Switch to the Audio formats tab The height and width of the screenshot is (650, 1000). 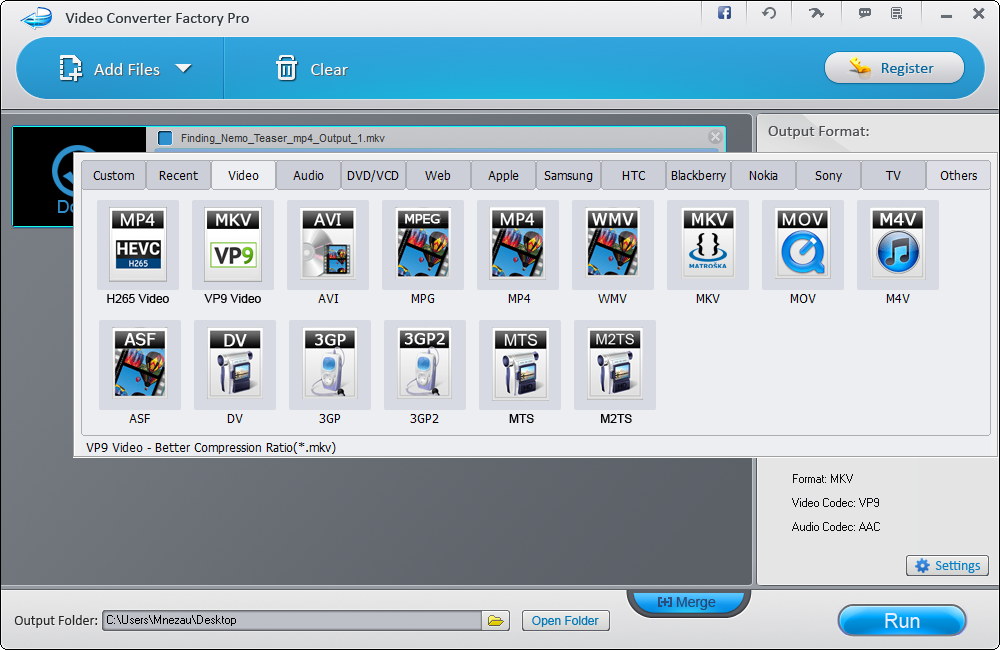click(308, 175)
